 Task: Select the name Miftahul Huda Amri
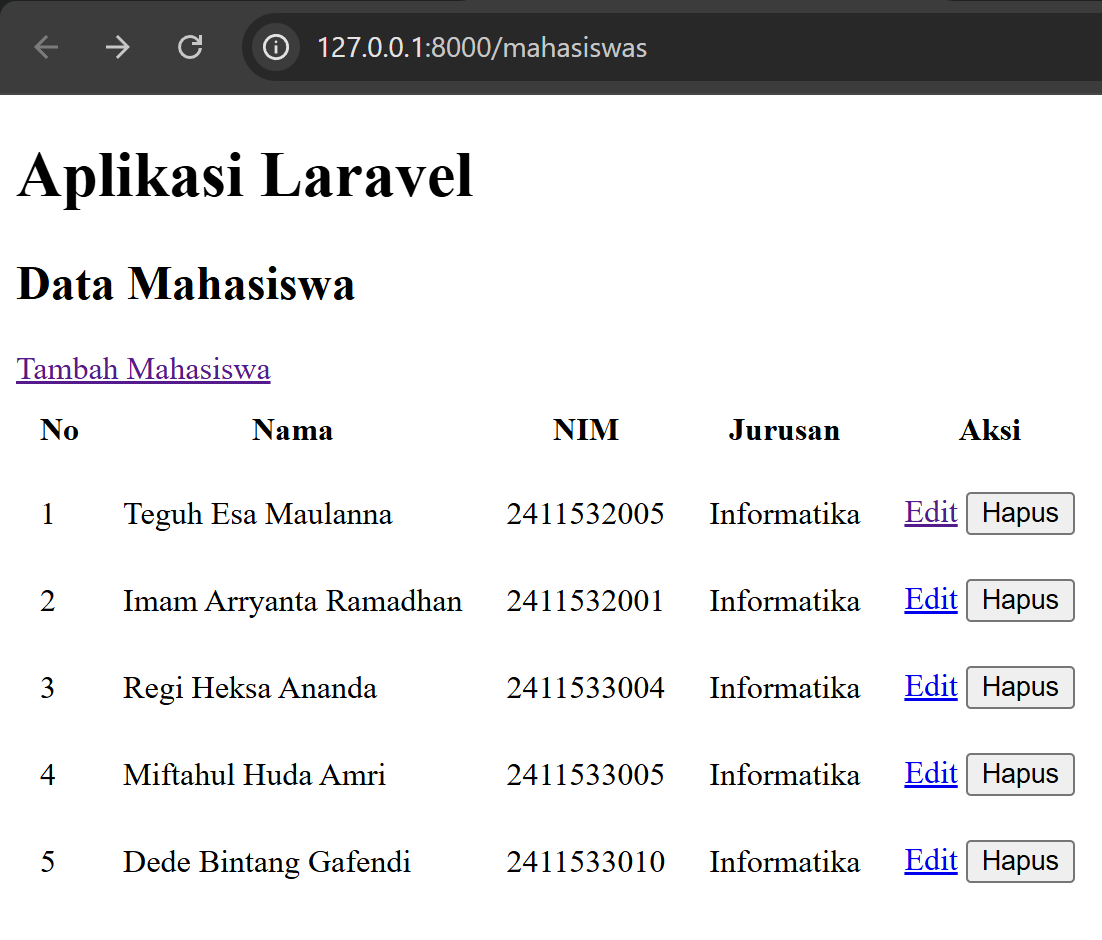tap(254, 775)
